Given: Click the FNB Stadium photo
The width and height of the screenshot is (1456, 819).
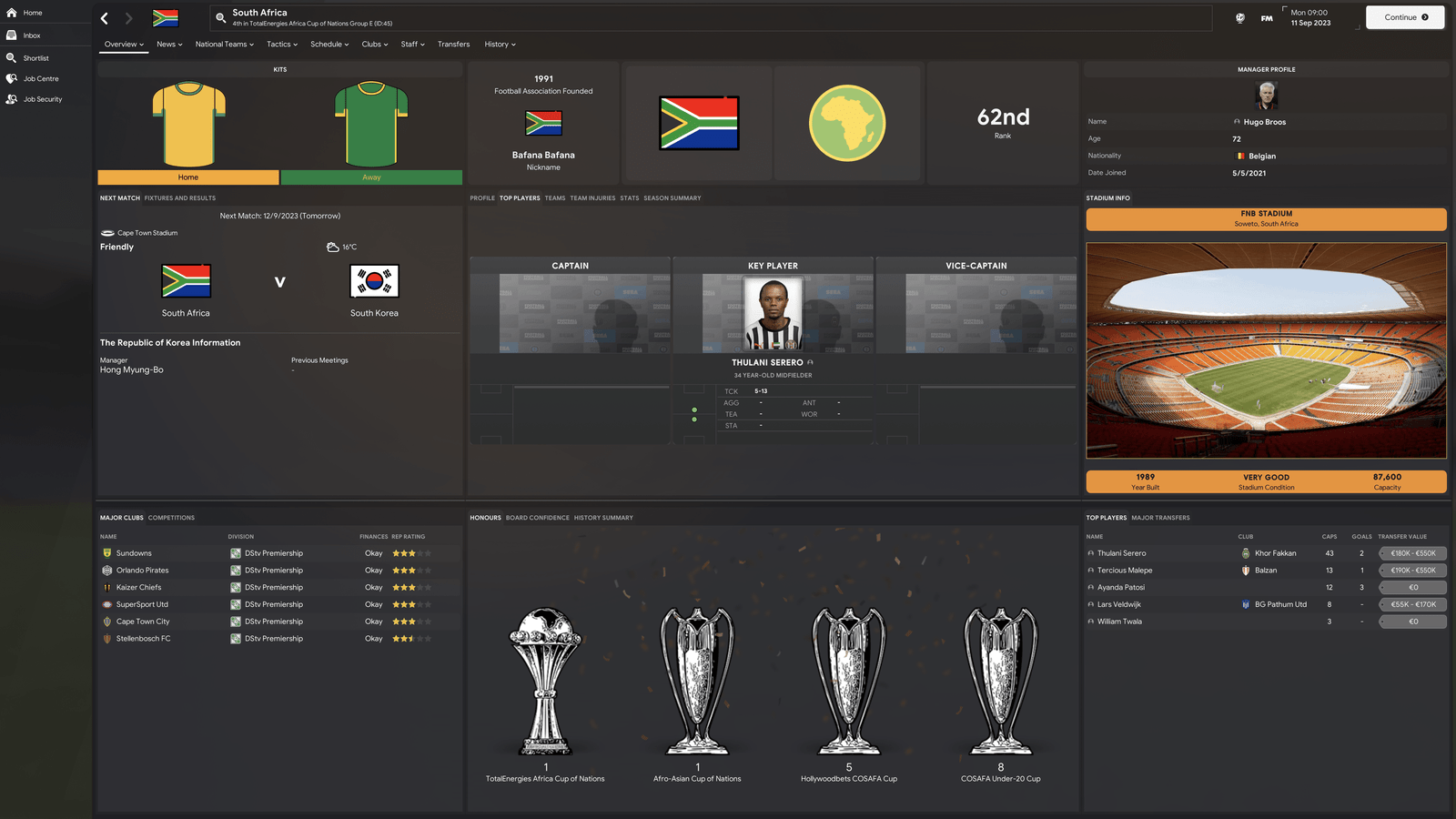Looking at the screenshot, I should pos(1266,350).
